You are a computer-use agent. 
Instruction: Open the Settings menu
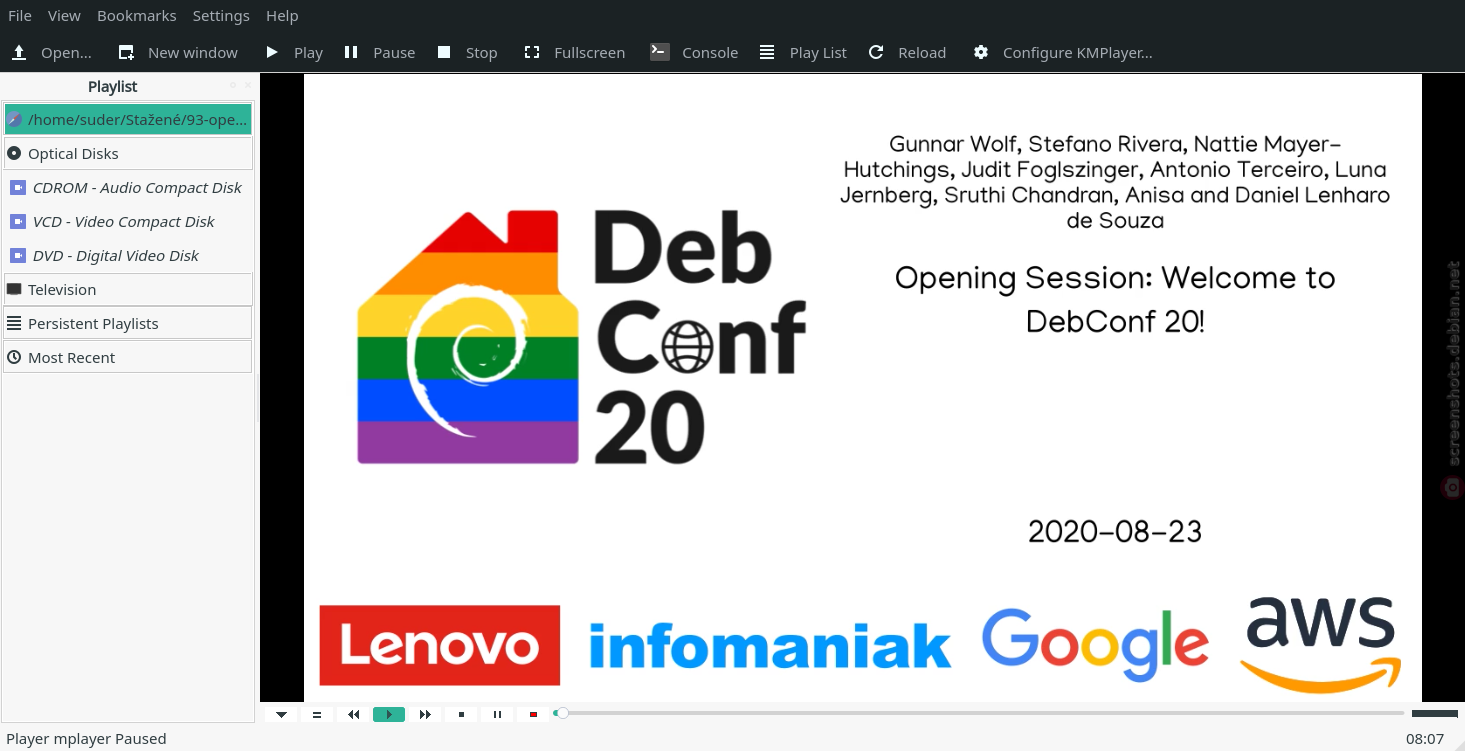click(221, 16)
